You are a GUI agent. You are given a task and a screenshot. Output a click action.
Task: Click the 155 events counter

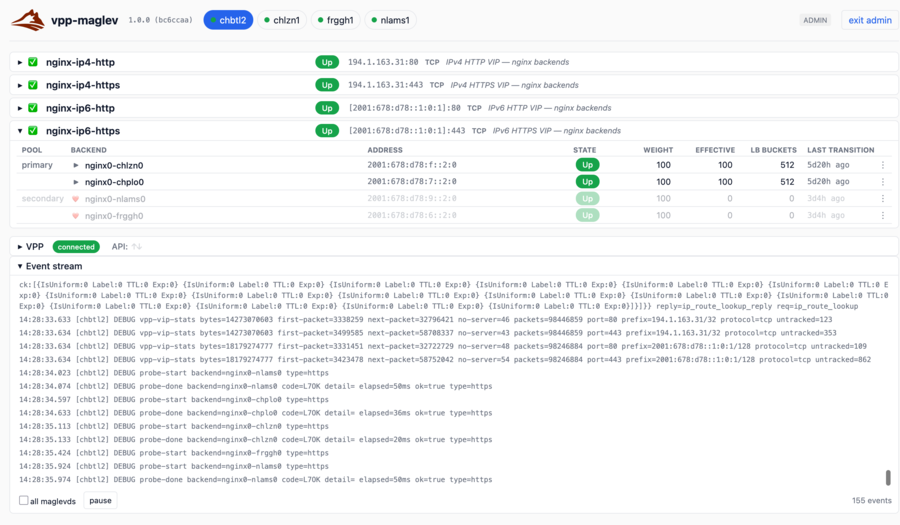[x=871, y=500]
